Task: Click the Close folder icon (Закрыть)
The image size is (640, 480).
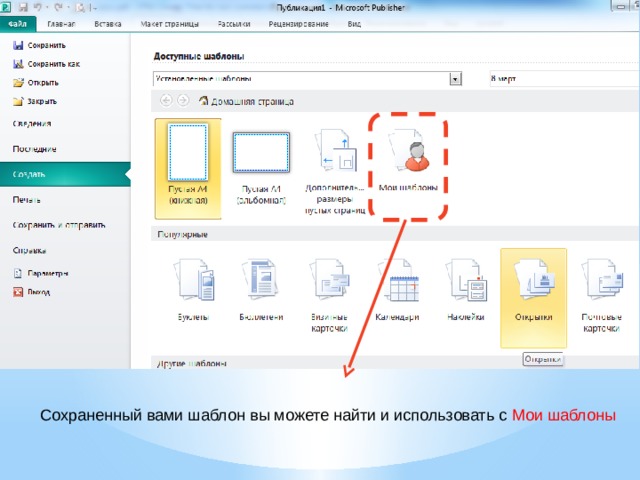Action: pyautogui.click(x=18, y=101)
